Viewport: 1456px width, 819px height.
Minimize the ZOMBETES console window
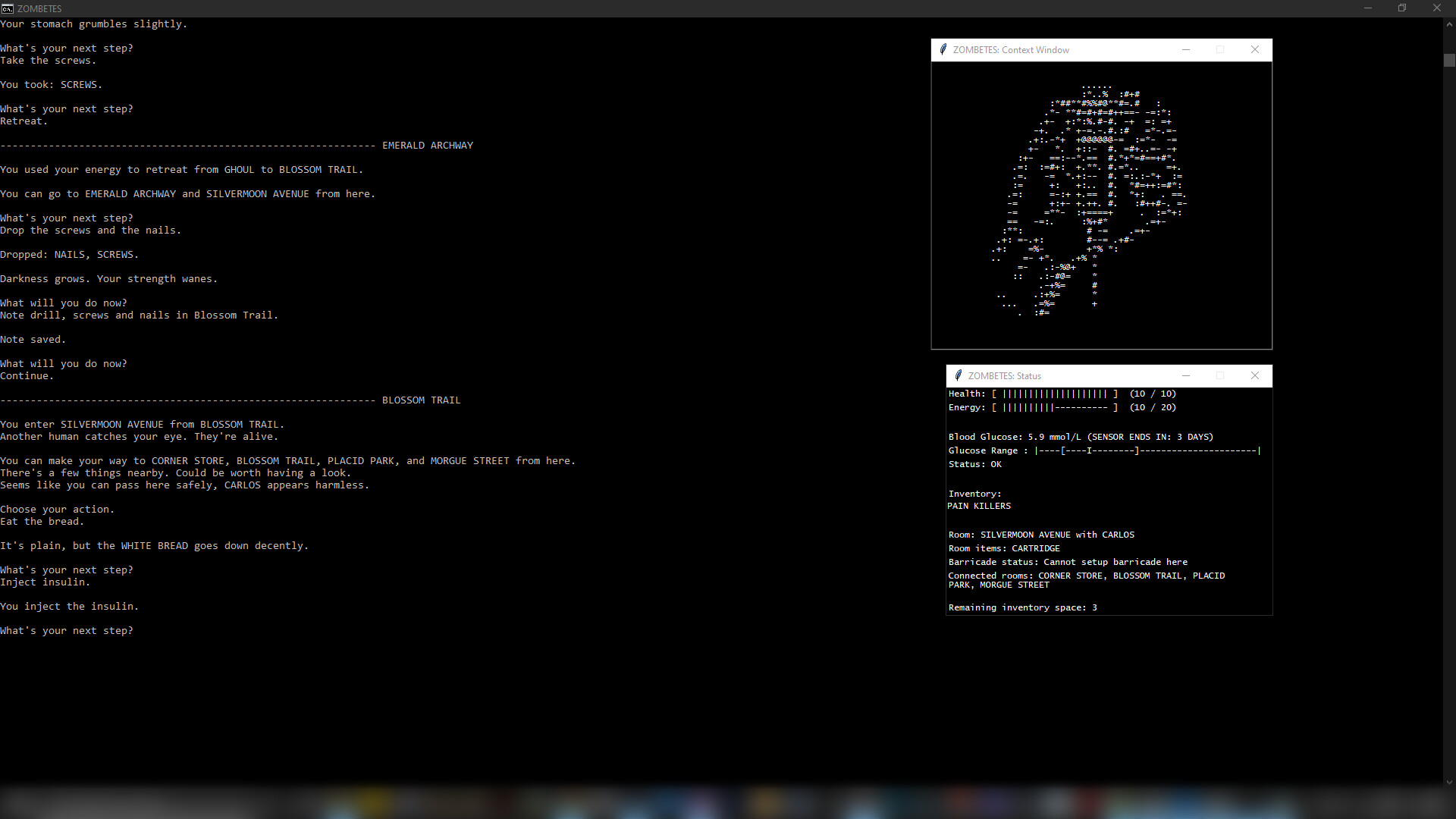1368,8
